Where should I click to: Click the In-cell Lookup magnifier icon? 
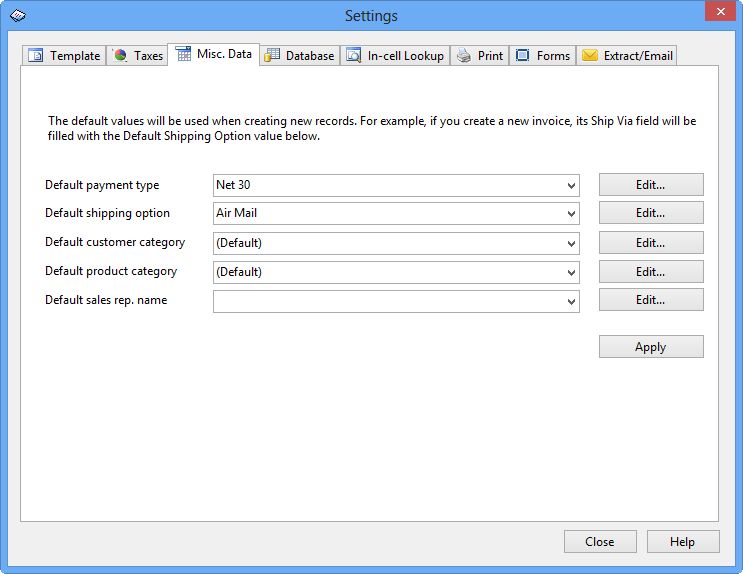pyautogui.click(x=353, y=55)
